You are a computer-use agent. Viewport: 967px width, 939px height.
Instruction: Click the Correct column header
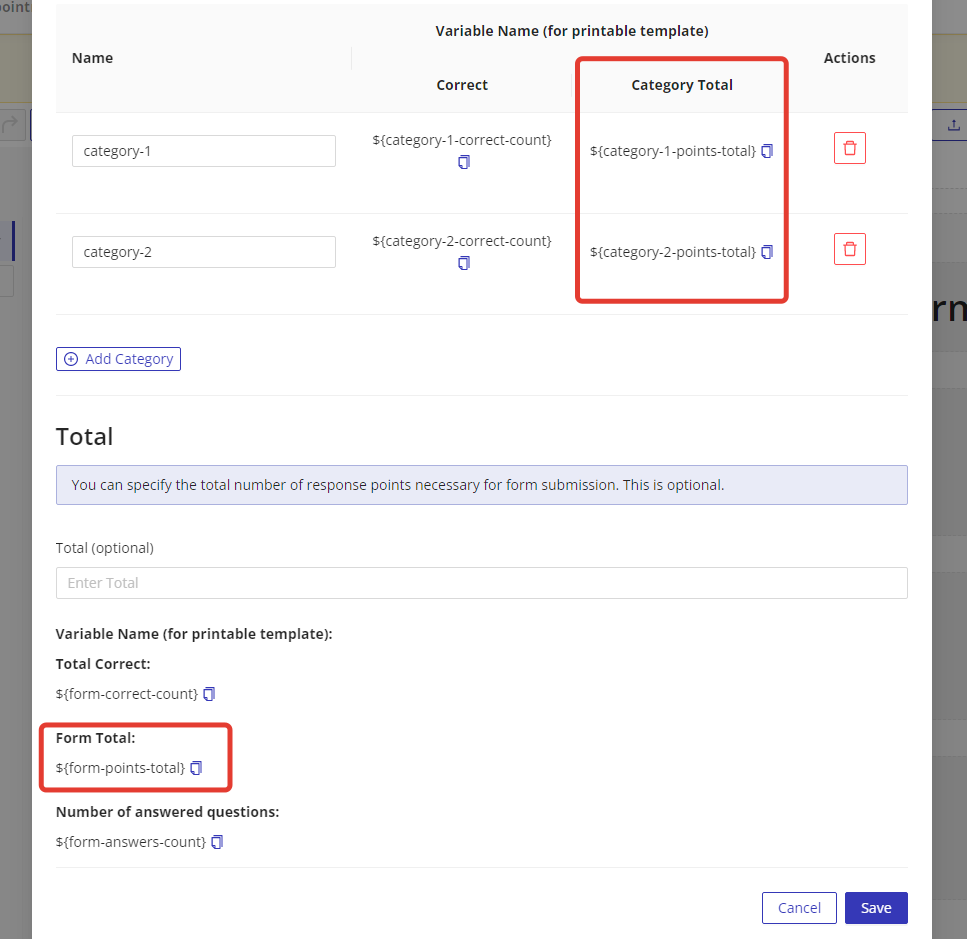click(x=462, y=85)
